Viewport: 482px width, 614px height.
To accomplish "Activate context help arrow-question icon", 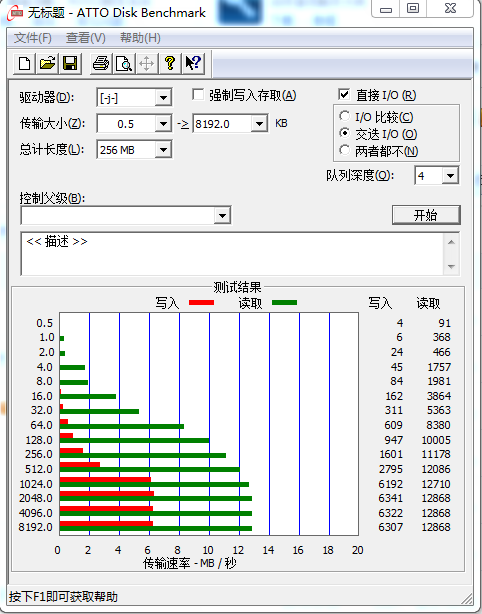I will pos(193,63).
